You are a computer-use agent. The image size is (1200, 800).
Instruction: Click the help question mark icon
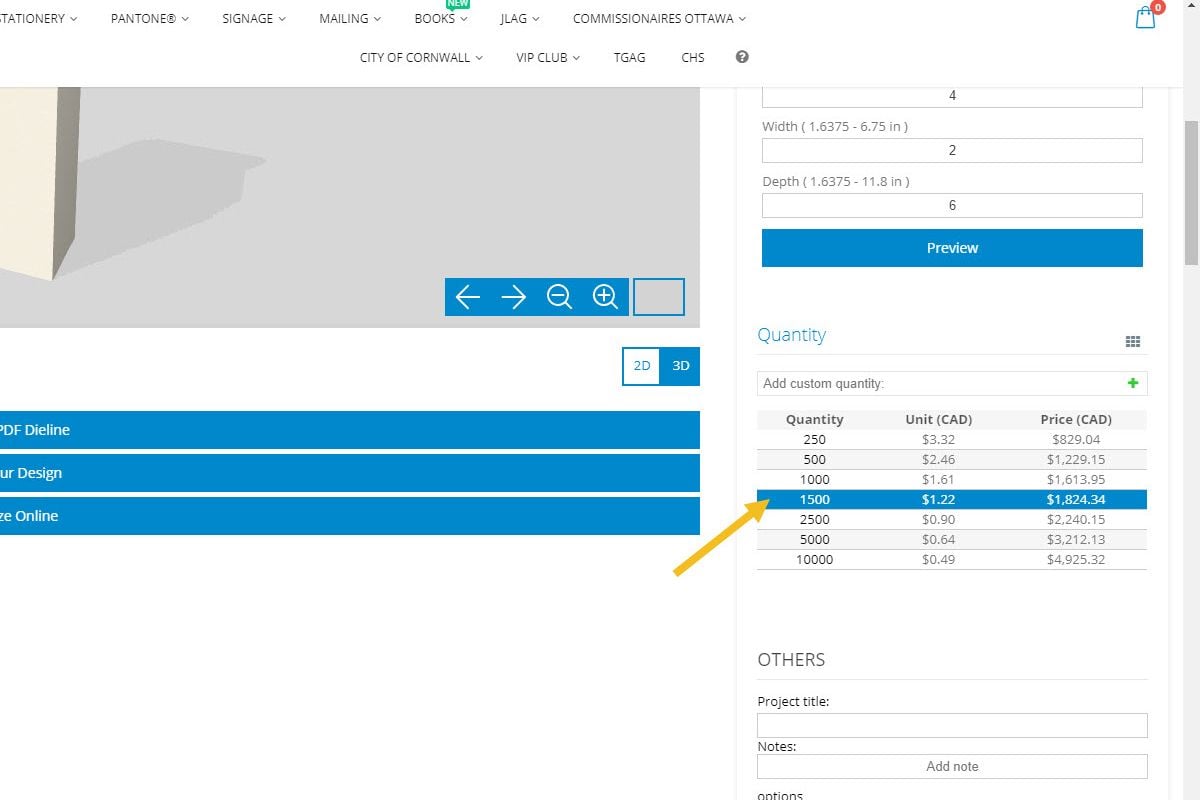coord(742,57)
